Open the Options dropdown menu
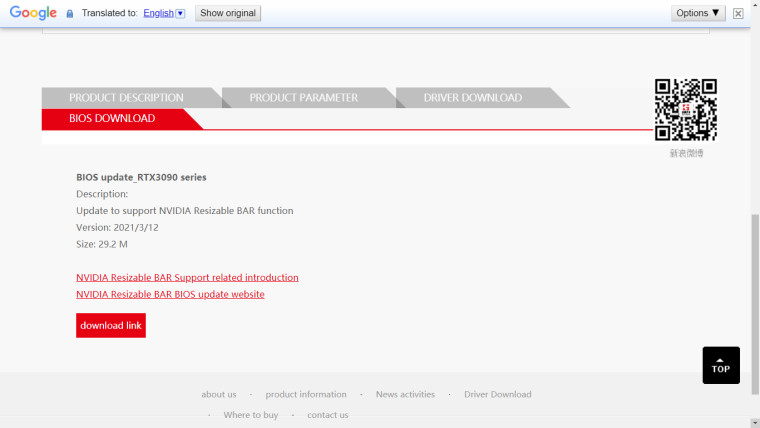 tap(698, 13)
